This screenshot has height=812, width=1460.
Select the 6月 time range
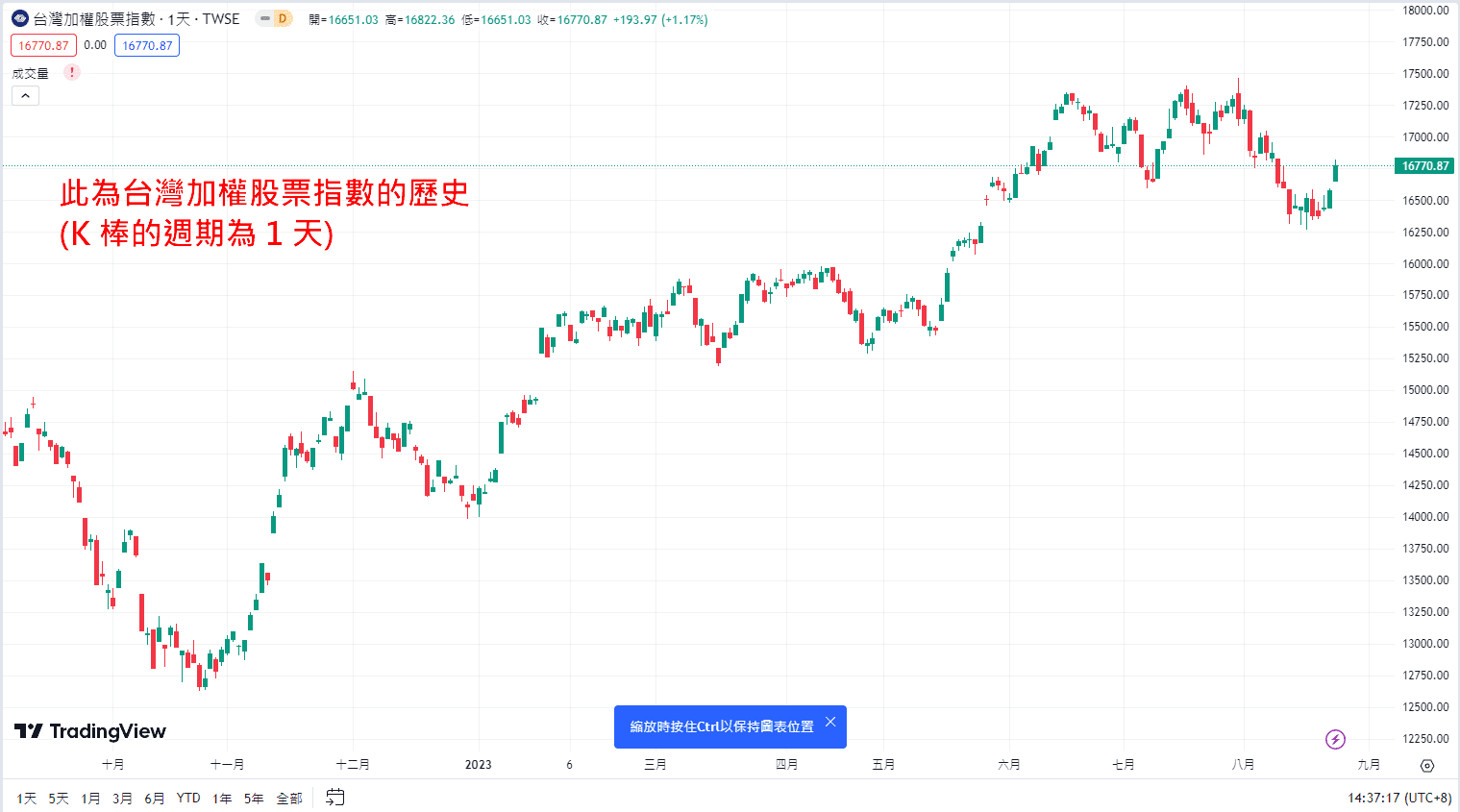(x=154, y=799)
